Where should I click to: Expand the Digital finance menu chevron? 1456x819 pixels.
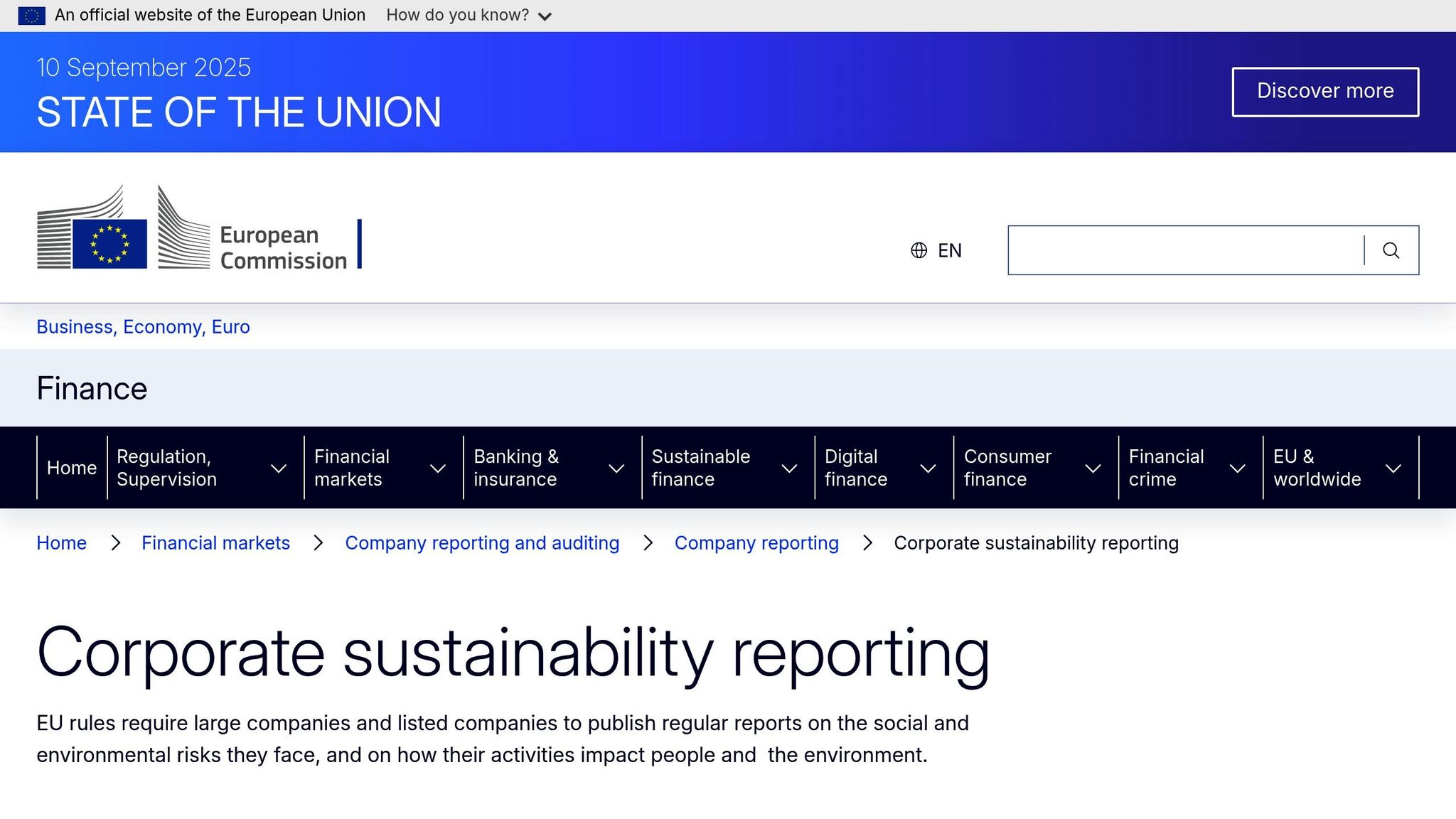pos(928,468)
